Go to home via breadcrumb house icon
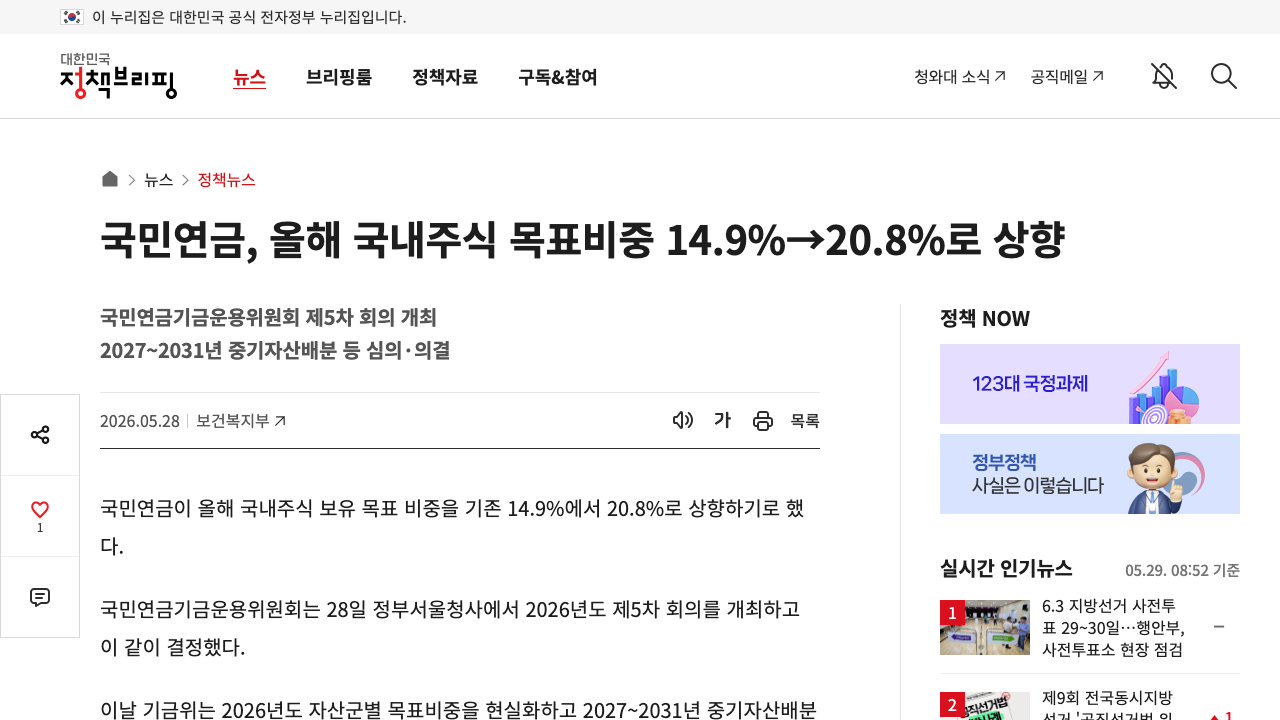Viewport: 1280px width, 720px height. pyautogui.click(x=110, y=179)
